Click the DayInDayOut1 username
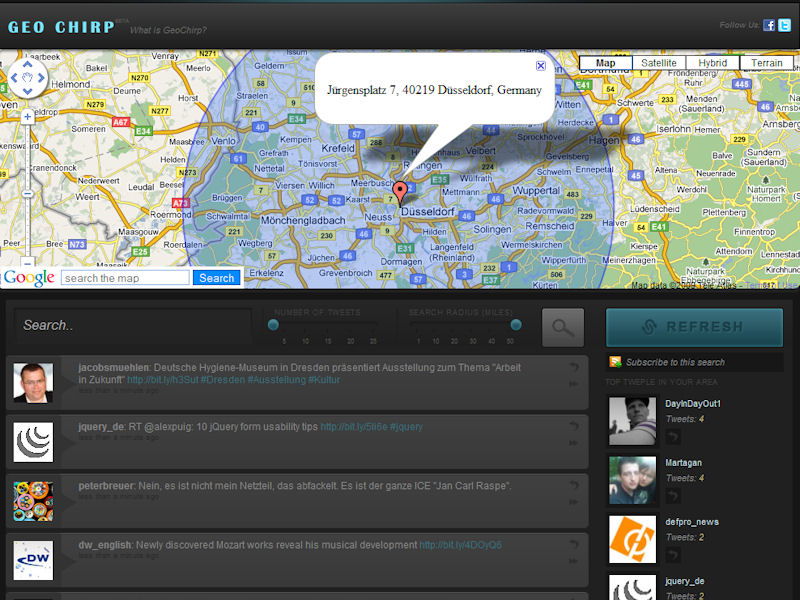This screenshot has width=800, height=600. tap(693, 404)
